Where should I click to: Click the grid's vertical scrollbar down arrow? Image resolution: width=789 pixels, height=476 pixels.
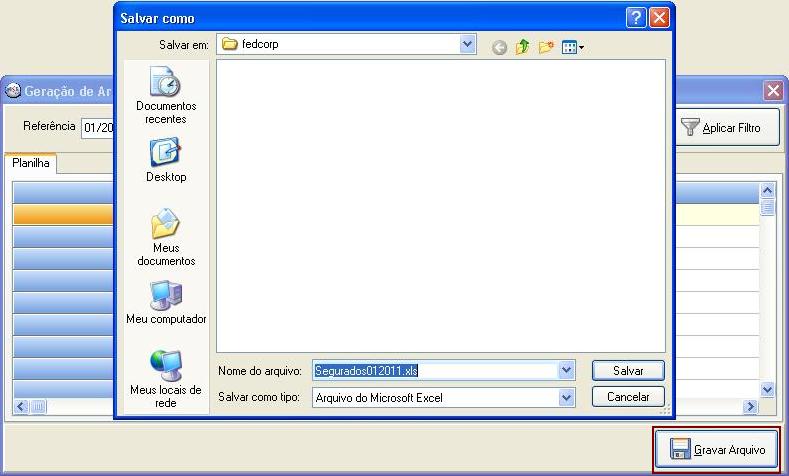(x=767, y=390)
